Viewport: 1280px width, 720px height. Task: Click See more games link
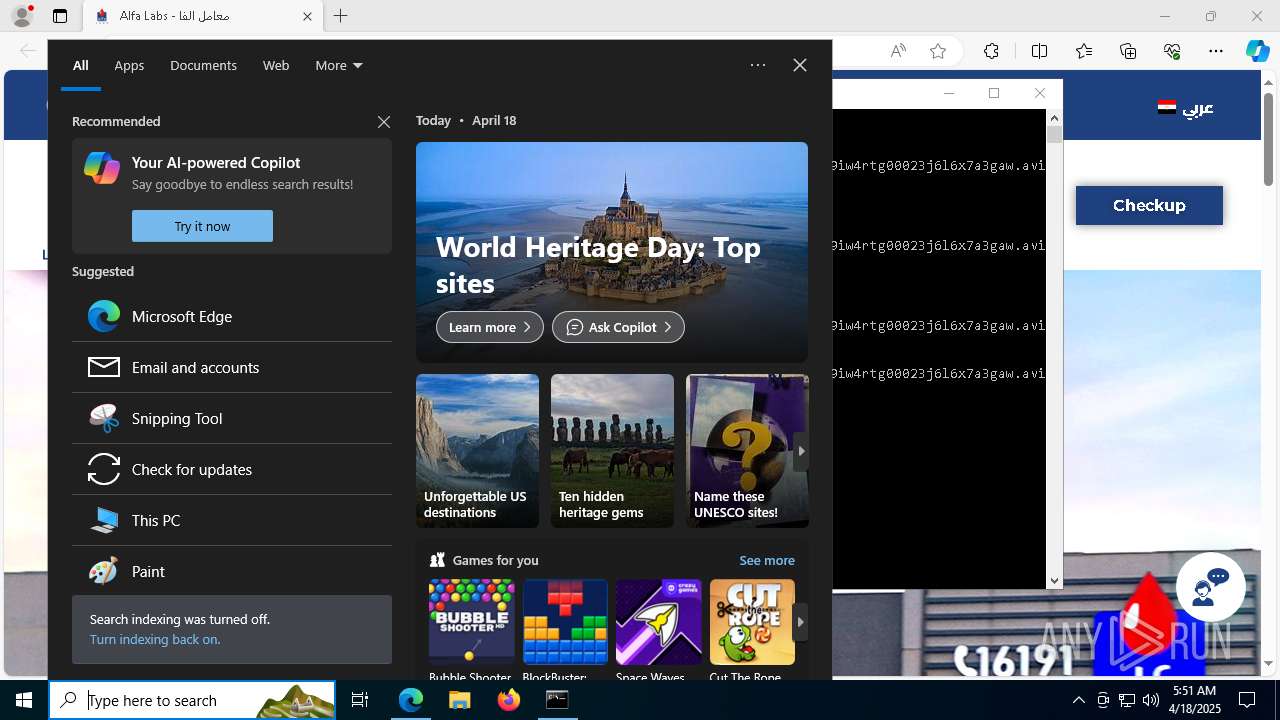pos(767,560)
